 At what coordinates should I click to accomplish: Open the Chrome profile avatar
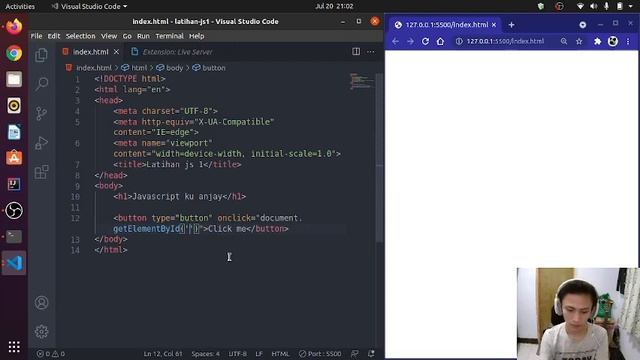613,41
